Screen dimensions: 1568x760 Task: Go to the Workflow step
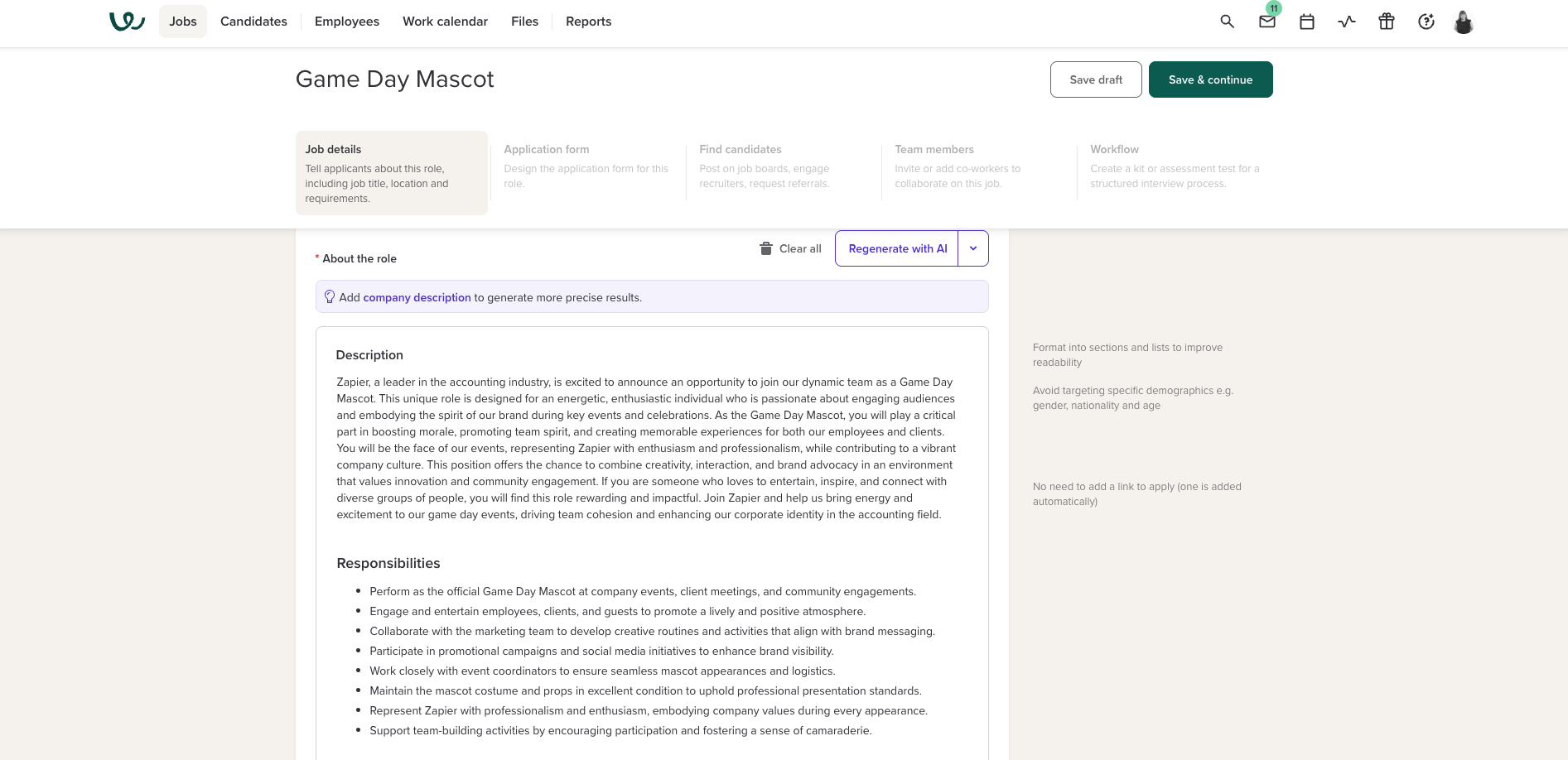(x=1175, y=166)
